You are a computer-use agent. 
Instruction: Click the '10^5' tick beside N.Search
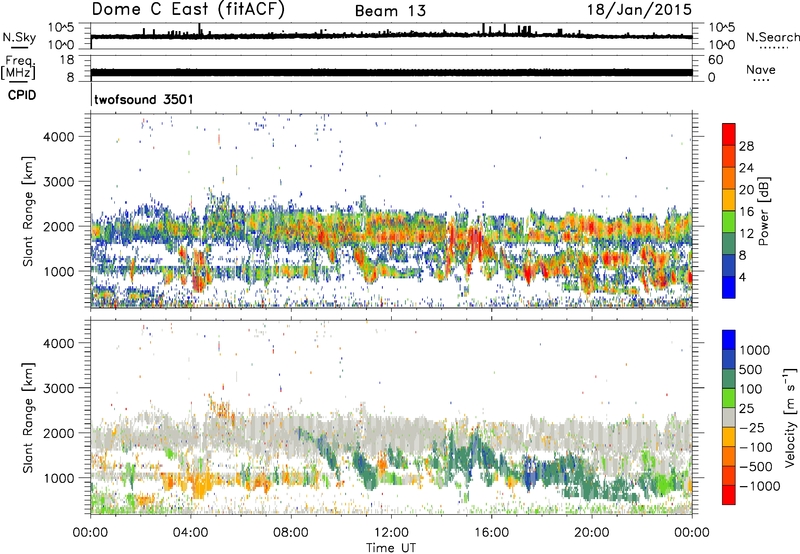(721, 27)
